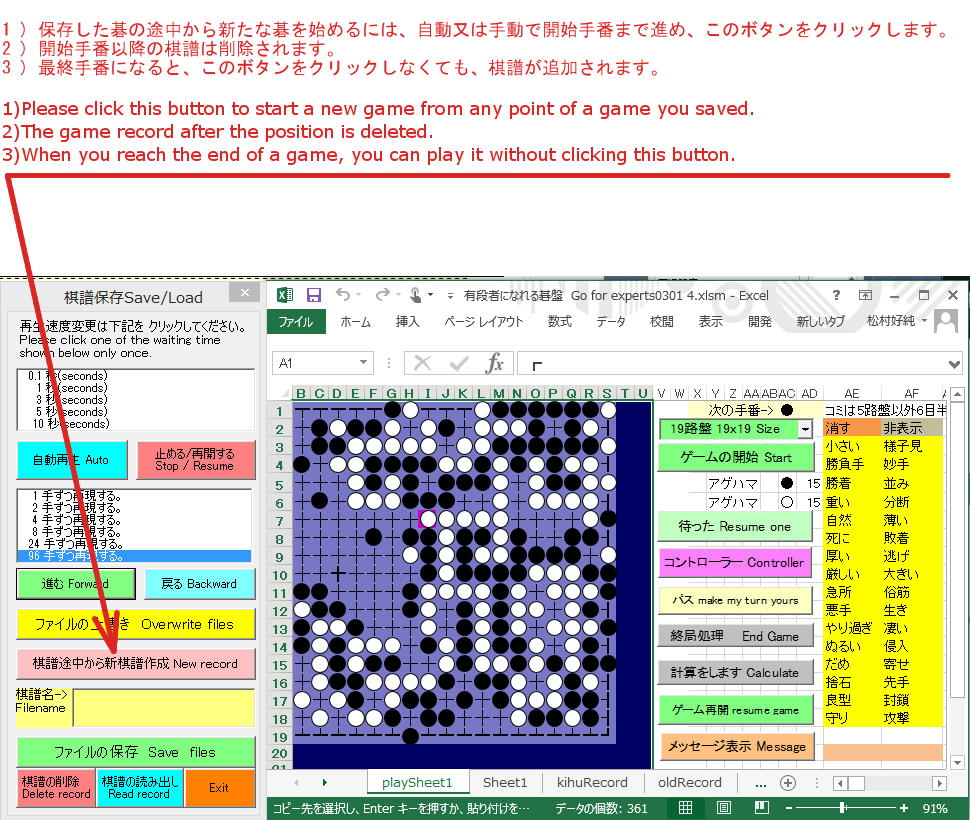Click the touch mode hand icon
This screenshot has width=970, height=820.
[416, 295]
